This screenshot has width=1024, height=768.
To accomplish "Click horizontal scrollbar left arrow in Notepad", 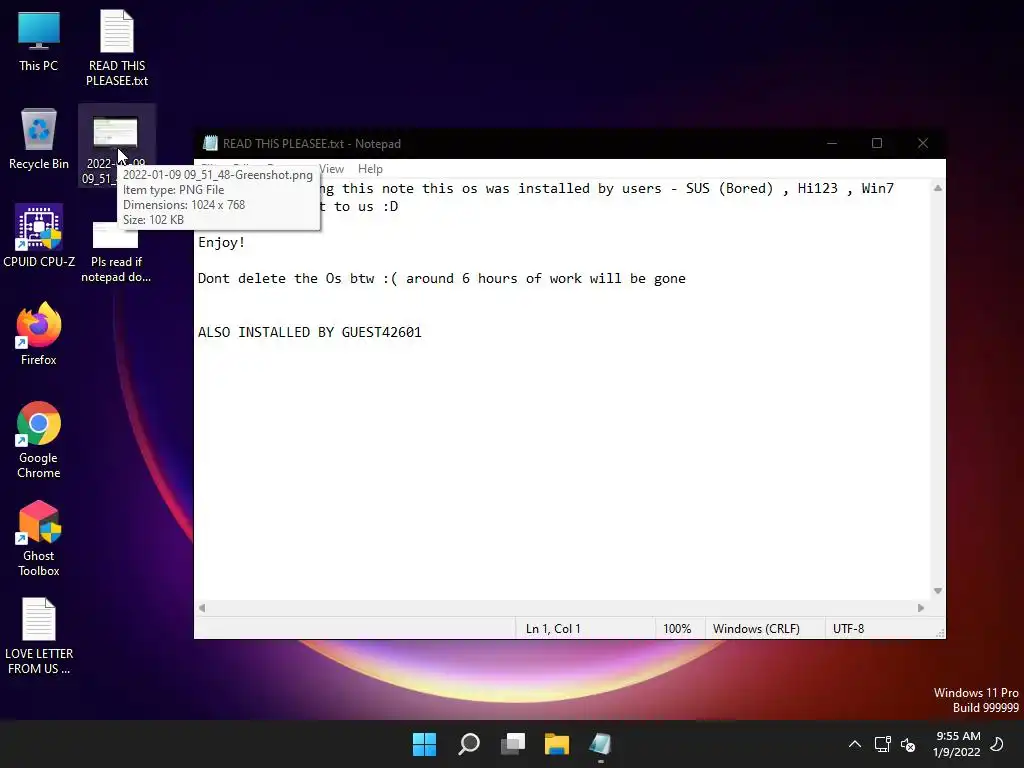I will [202, 608].
